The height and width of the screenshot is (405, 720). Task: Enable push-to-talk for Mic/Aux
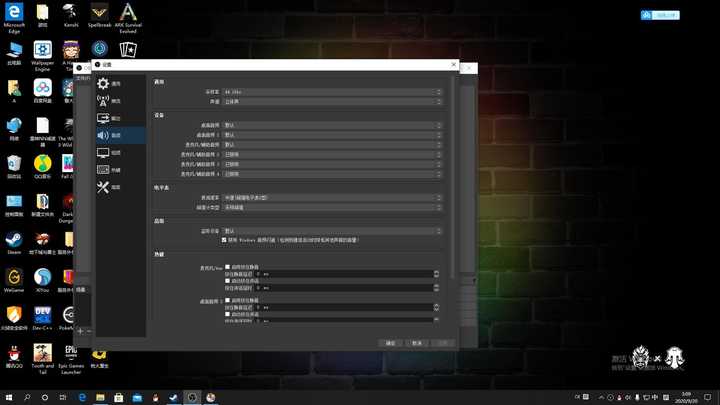tap(227, 281)
